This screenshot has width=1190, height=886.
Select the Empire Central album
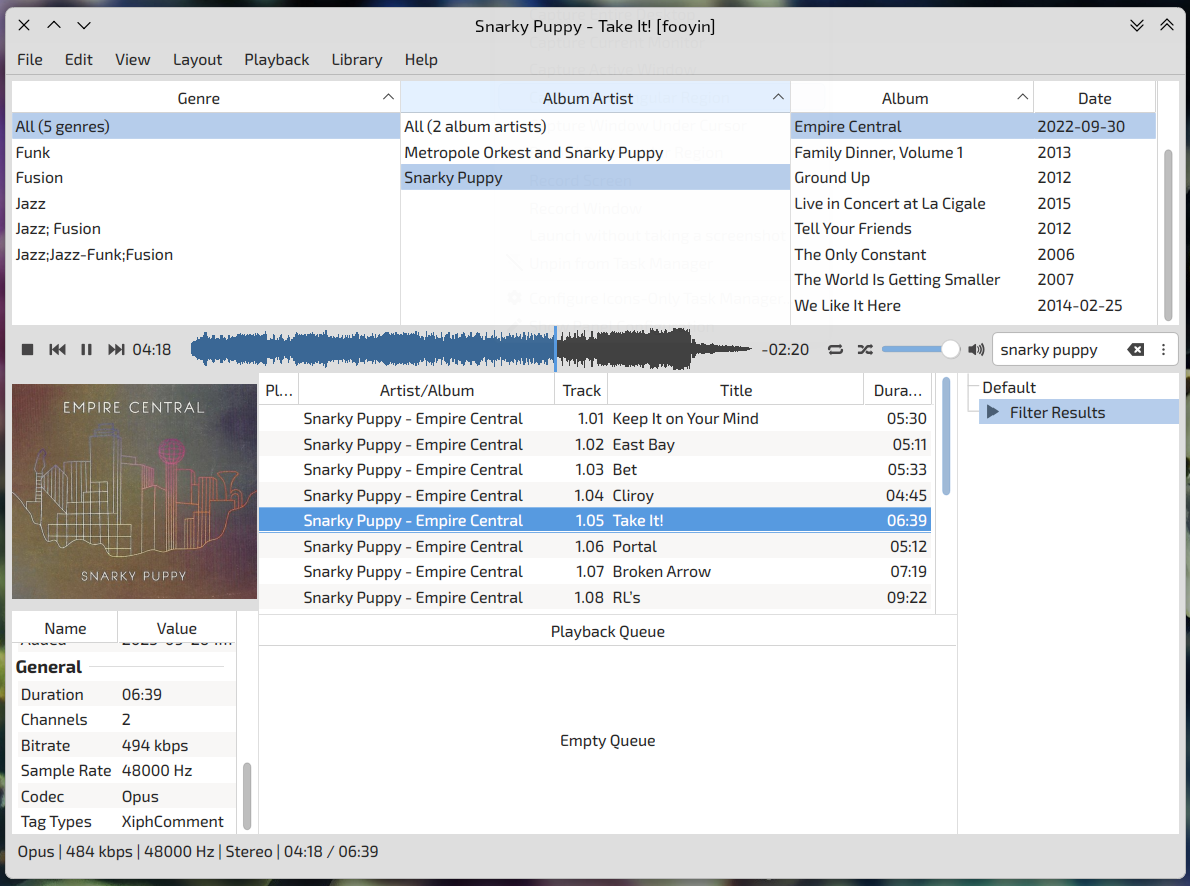pos(973,126)
